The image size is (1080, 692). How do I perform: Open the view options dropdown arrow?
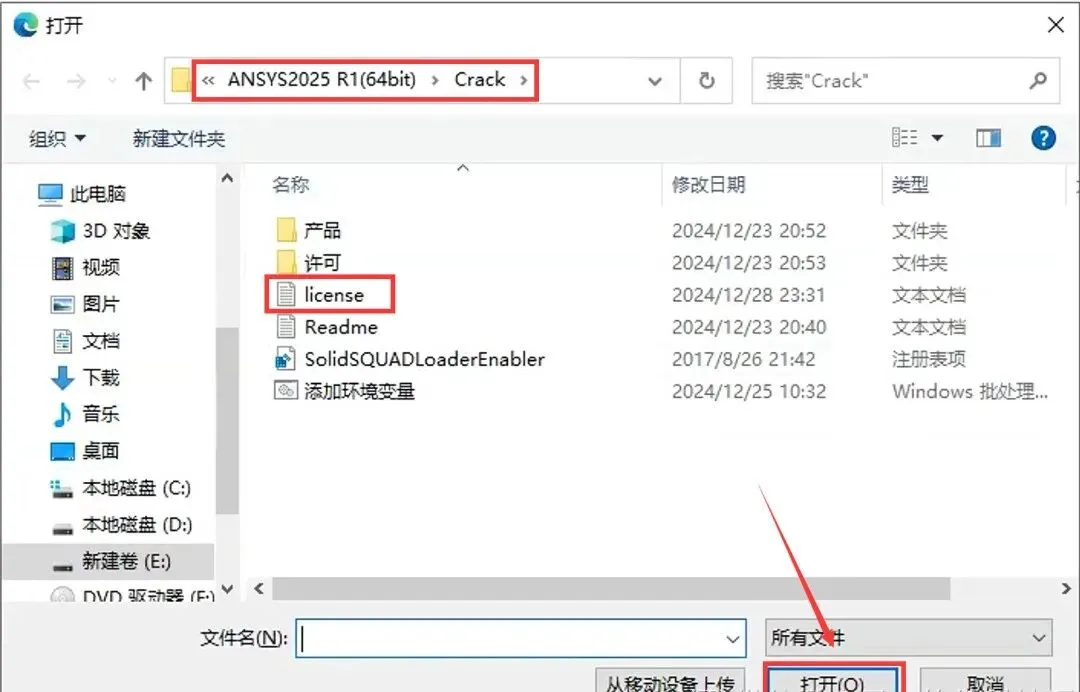coord(937,138)
